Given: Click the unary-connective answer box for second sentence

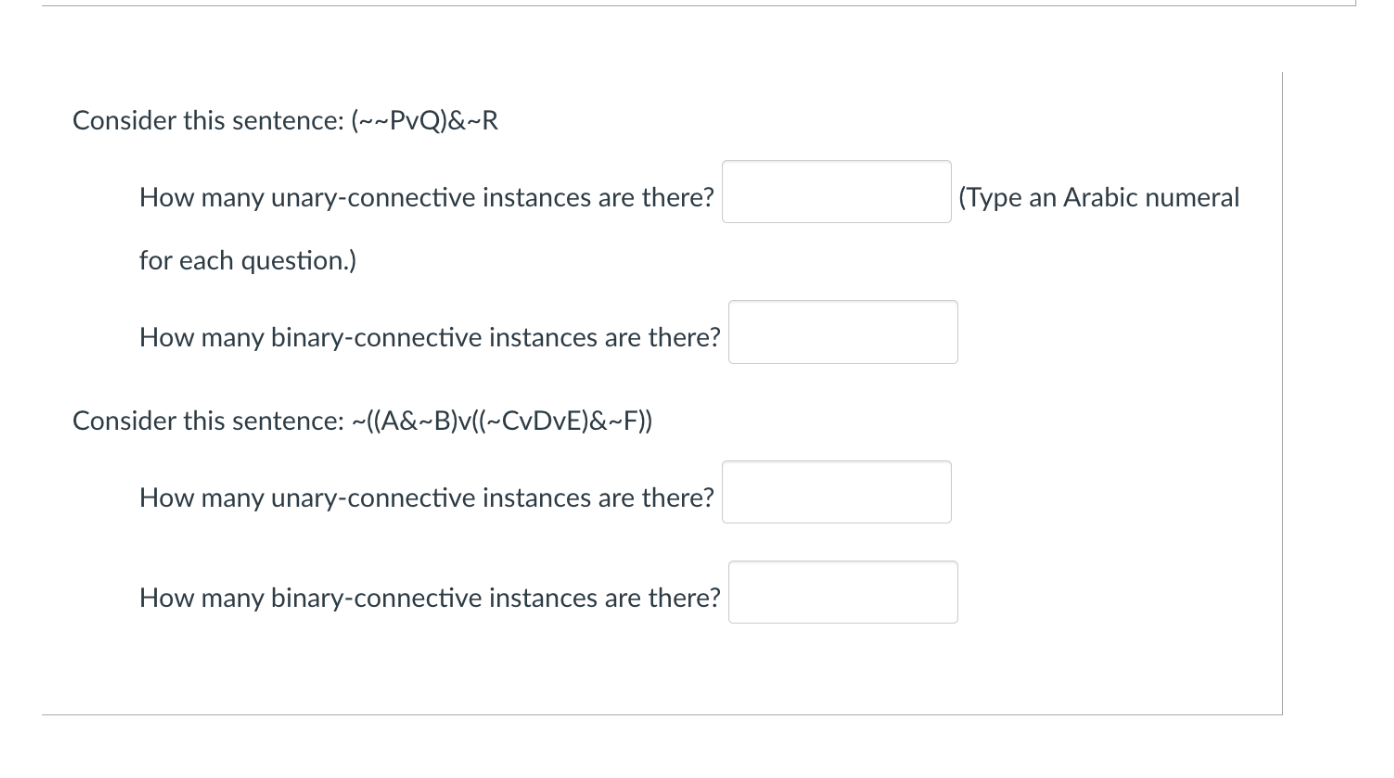Looking at the screenshot, I should (837, 491).
